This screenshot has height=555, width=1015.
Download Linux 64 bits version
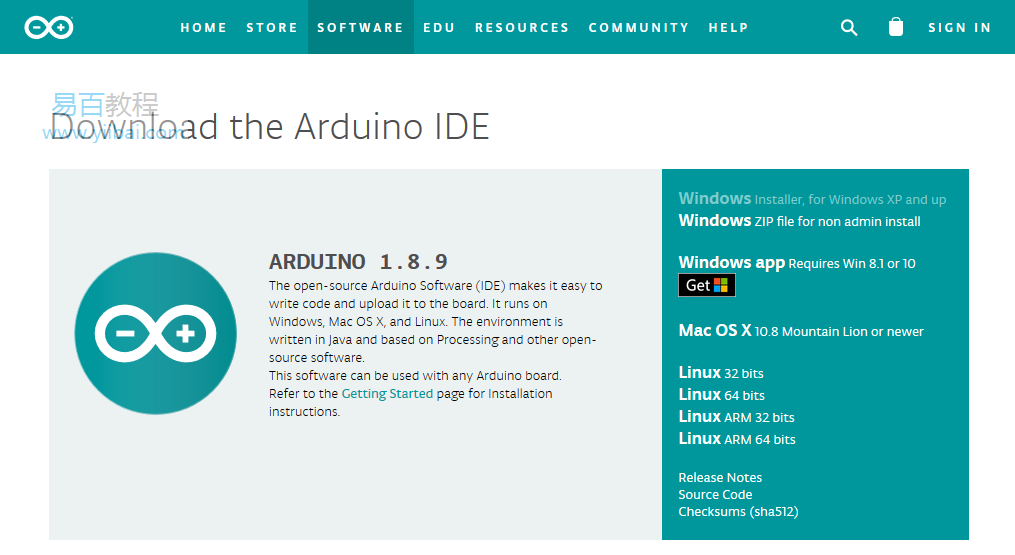722,395
